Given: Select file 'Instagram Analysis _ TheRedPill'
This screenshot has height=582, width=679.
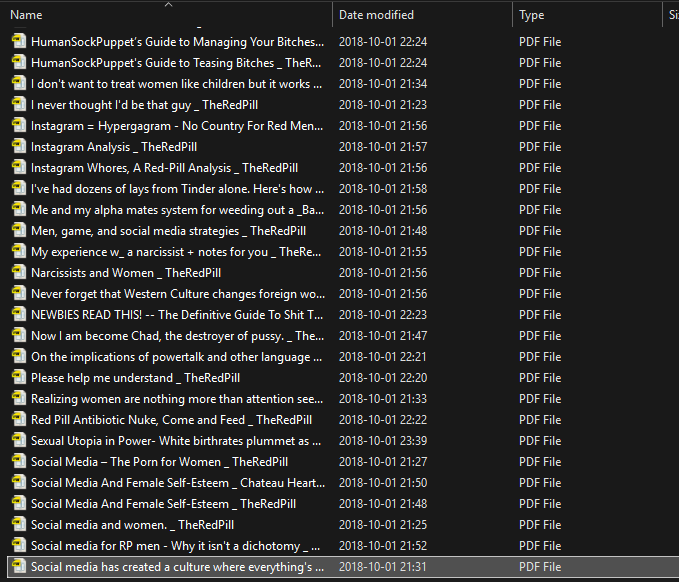Looking at the screenshot, I should 114,147.
